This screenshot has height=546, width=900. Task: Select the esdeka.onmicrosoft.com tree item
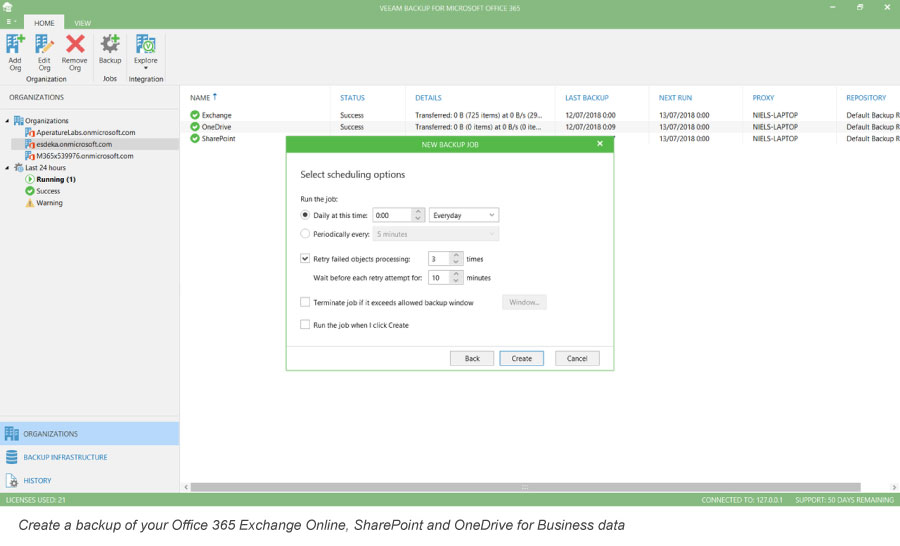click(95, 144)
